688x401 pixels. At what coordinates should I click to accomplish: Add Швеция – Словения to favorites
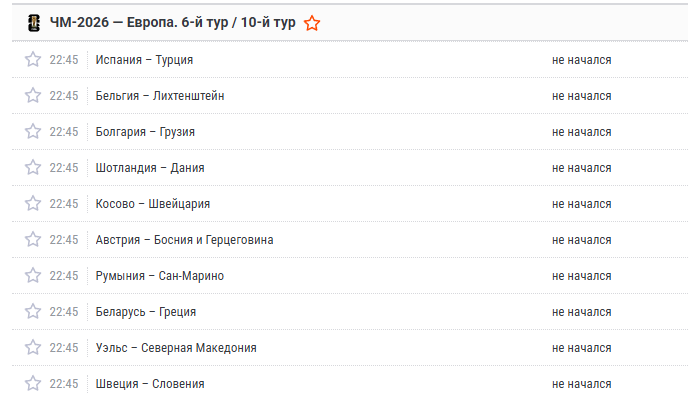click(x=33, y=383)
